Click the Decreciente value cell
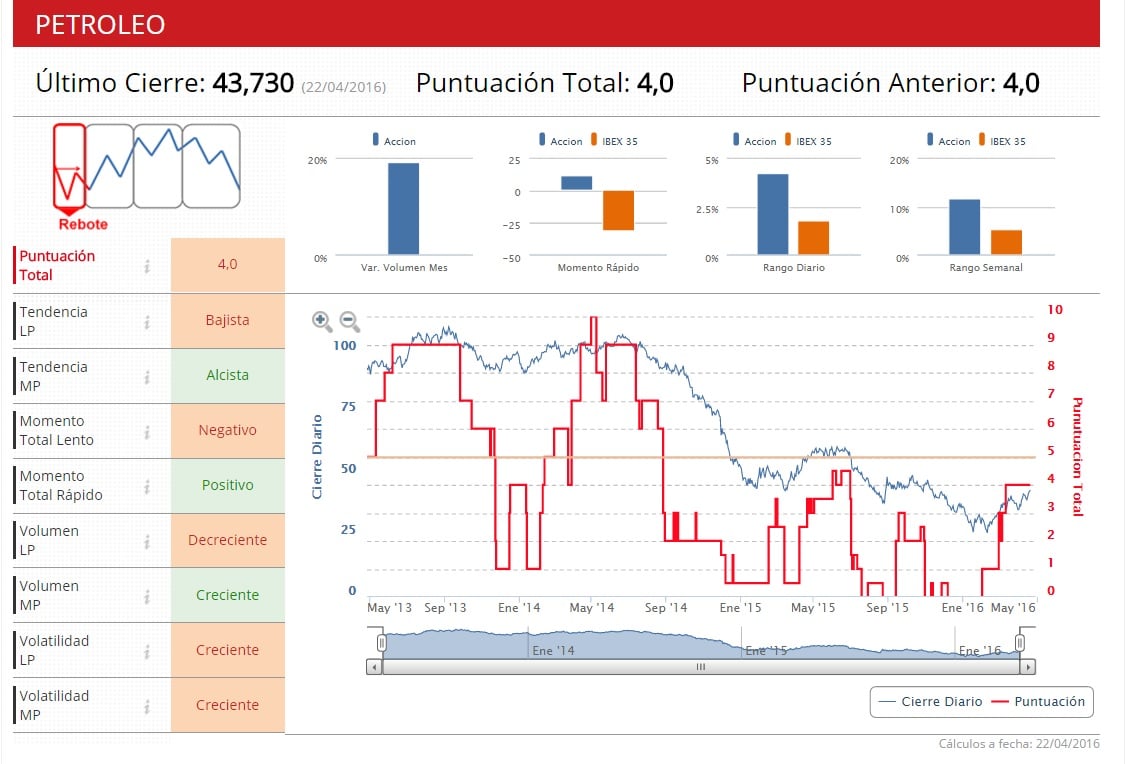This screenshot has width=1127, height=764. [228, 540]
